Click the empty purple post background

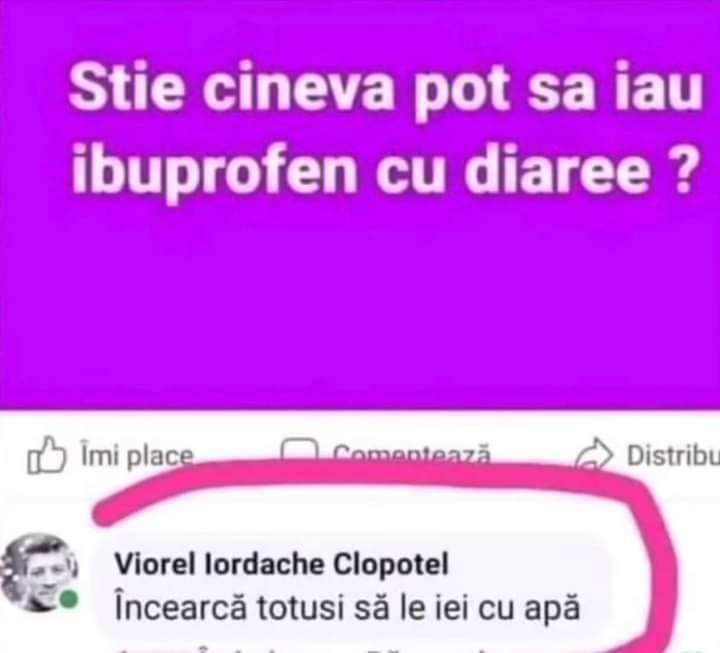(x=360, y=303)
